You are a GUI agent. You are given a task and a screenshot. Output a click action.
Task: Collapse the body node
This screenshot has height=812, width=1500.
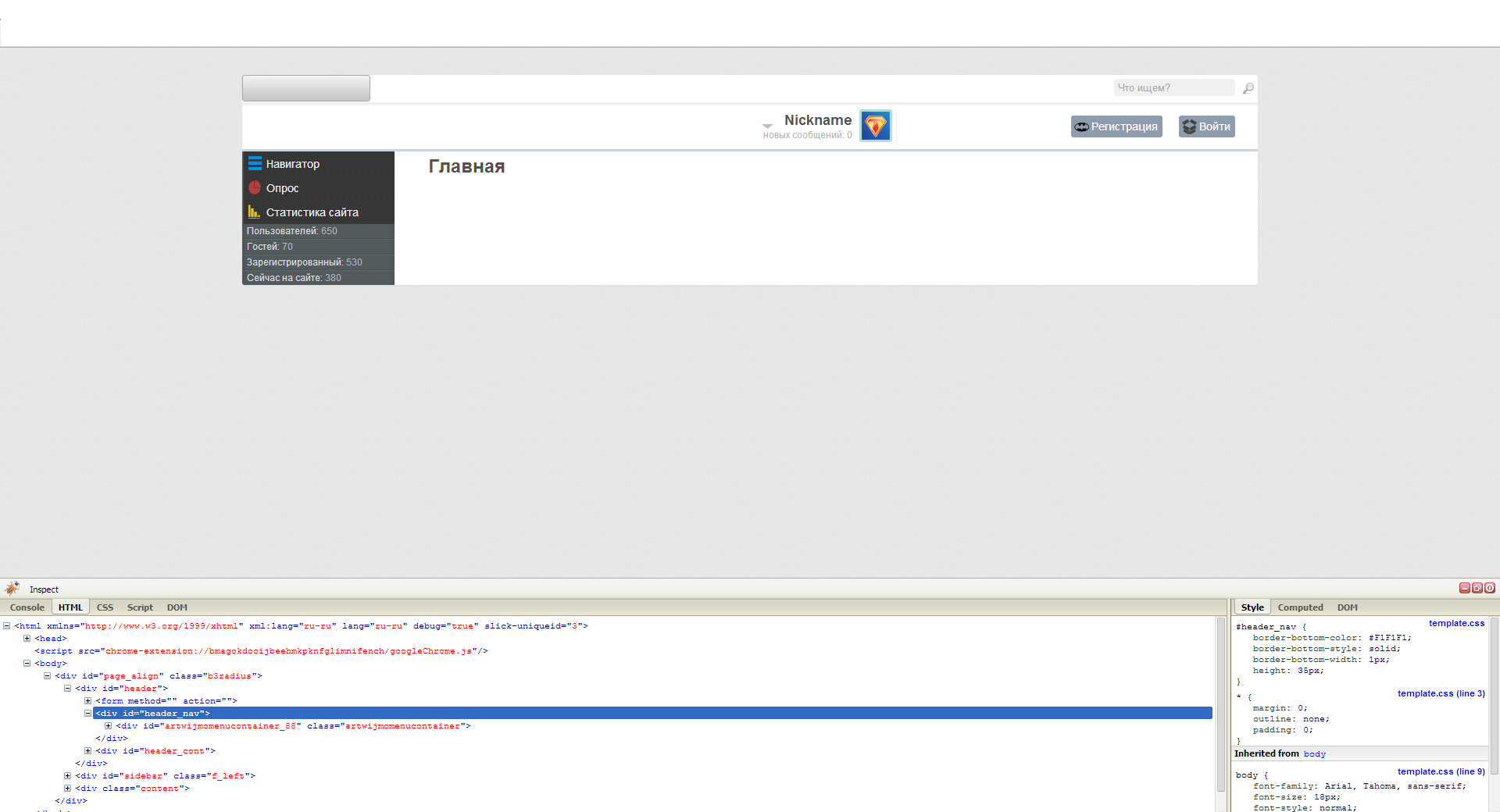(x=27, y=664)
